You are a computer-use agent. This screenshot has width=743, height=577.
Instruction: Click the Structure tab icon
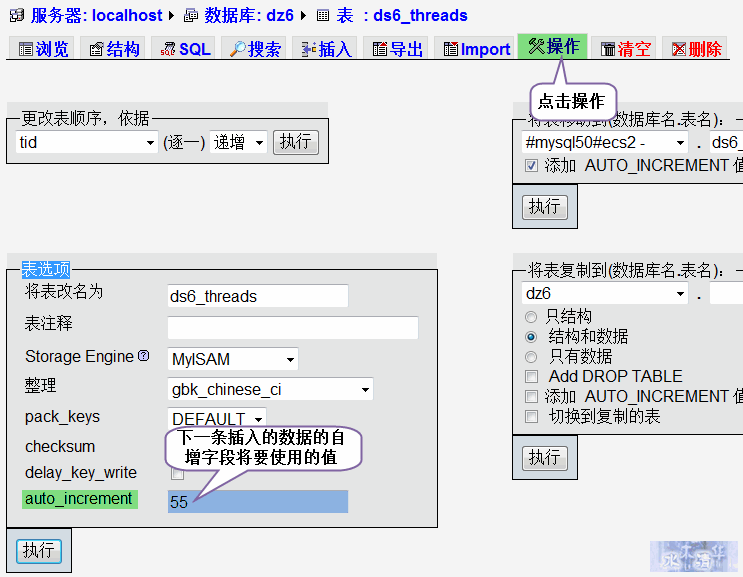coord(97,49)
